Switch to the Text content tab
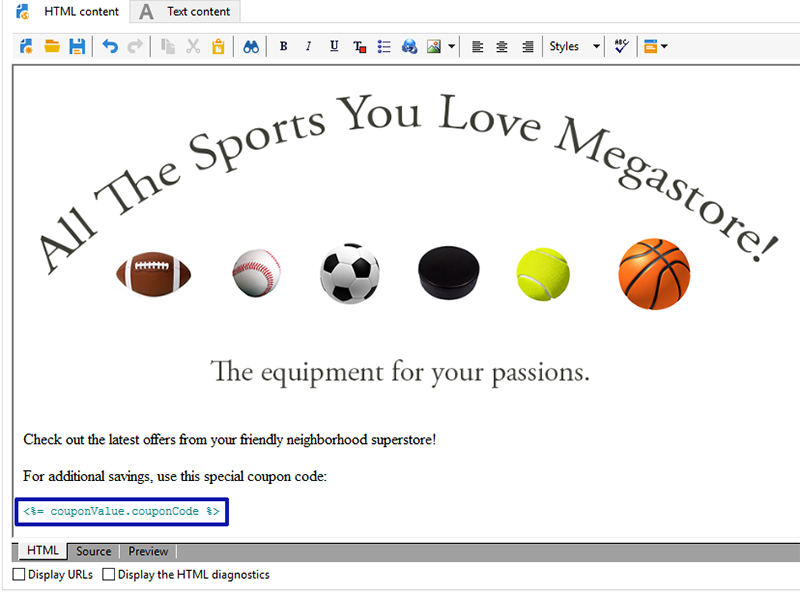800x593 pixels. [x=186, y=11]
